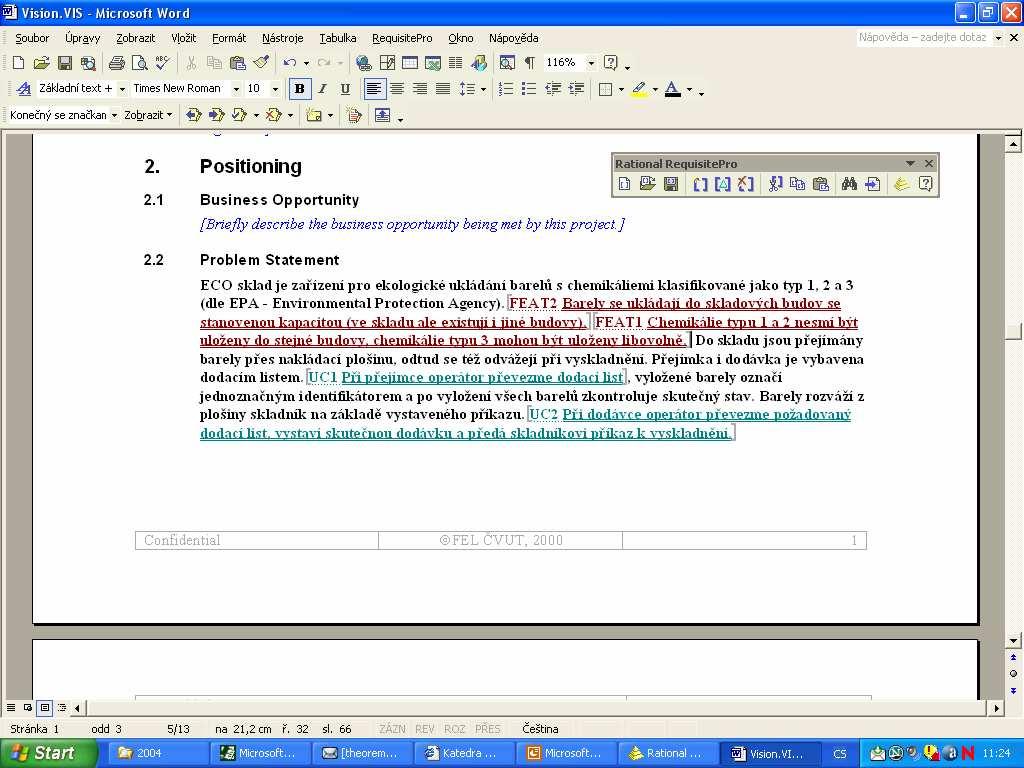Expand the Zobrazit dropdown on the reviewing toolbar
Image resolution: width=1024 pixels, height=768 pixels.
[148, 116]
